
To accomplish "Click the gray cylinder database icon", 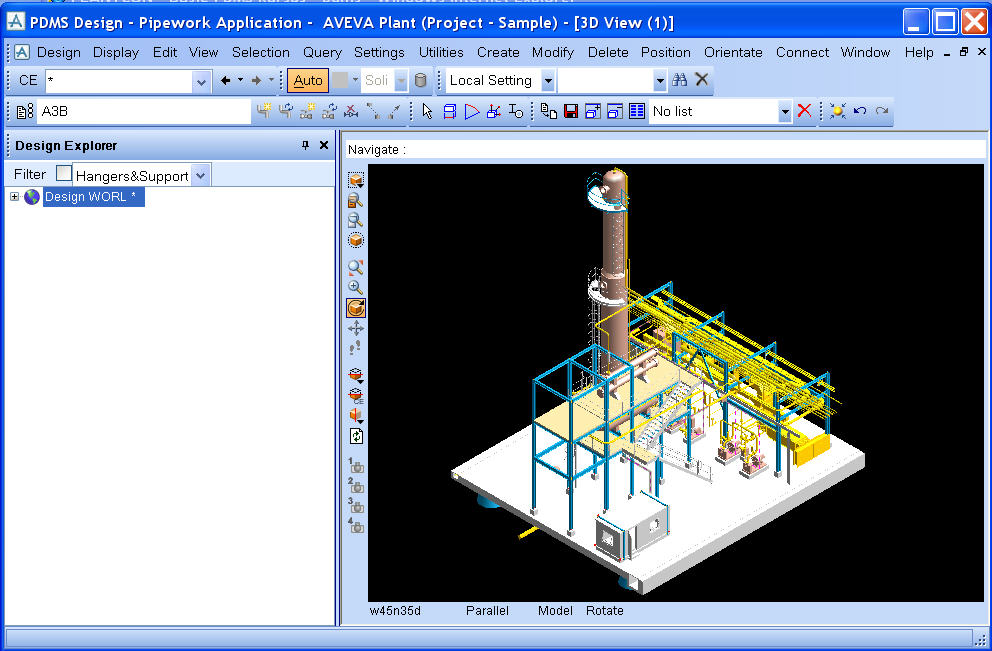I will point(420,80).
